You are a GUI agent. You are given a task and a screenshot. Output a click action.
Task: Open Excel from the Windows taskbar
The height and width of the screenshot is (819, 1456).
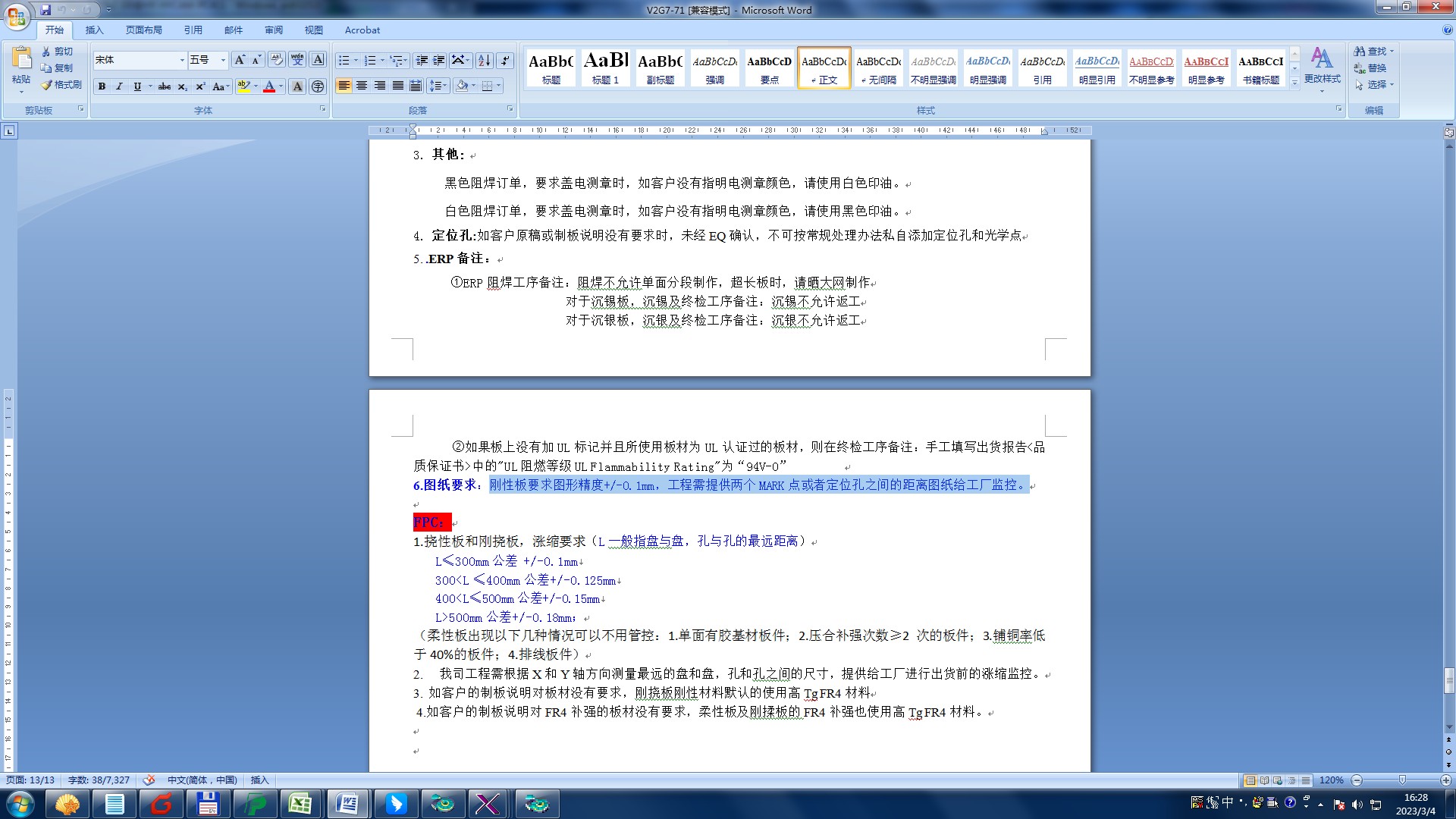(x=300, y=804)
